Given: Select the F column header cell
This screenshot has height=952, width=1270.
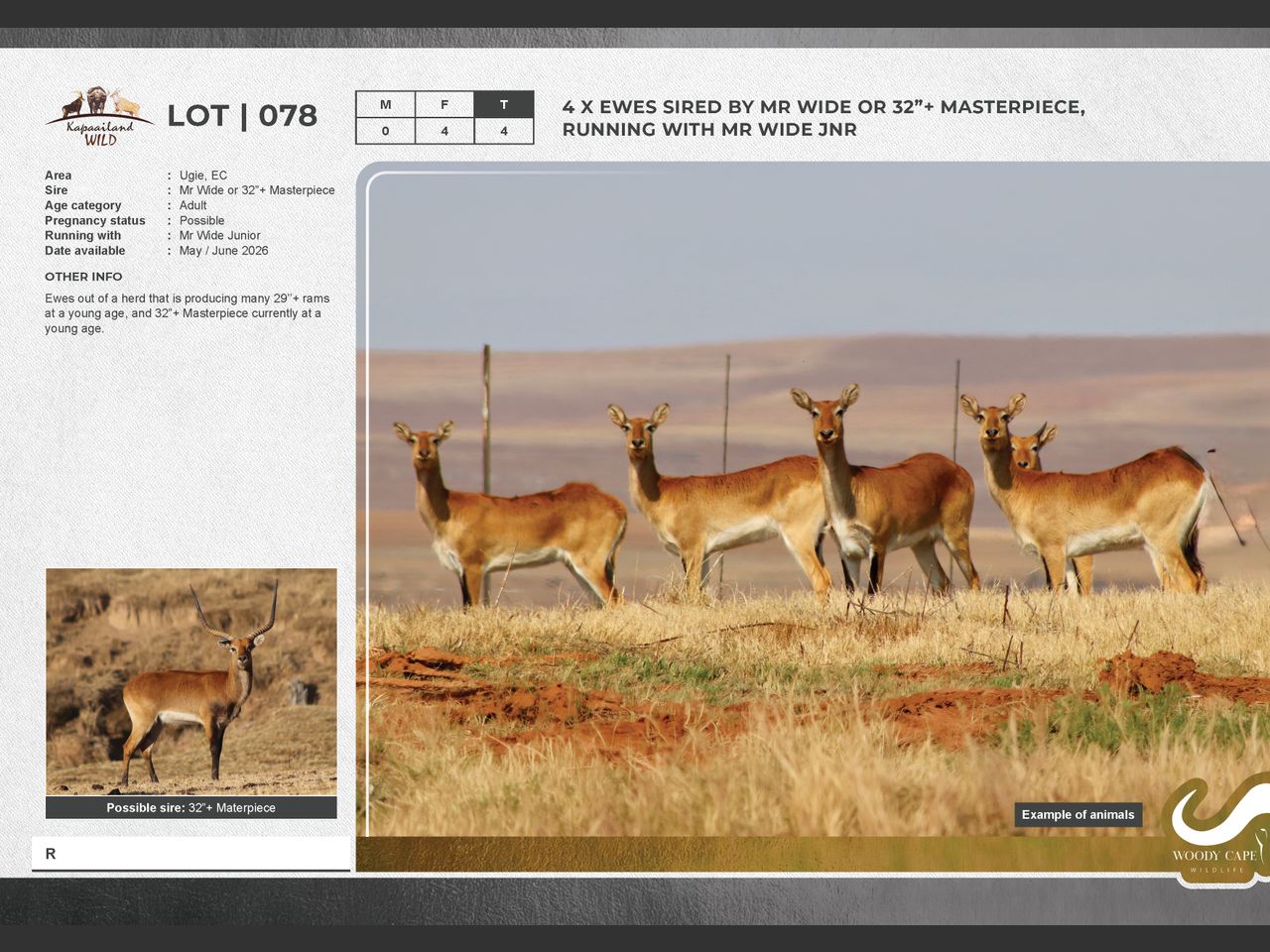Looking at the screenshot, I should (x=444, y=105).
